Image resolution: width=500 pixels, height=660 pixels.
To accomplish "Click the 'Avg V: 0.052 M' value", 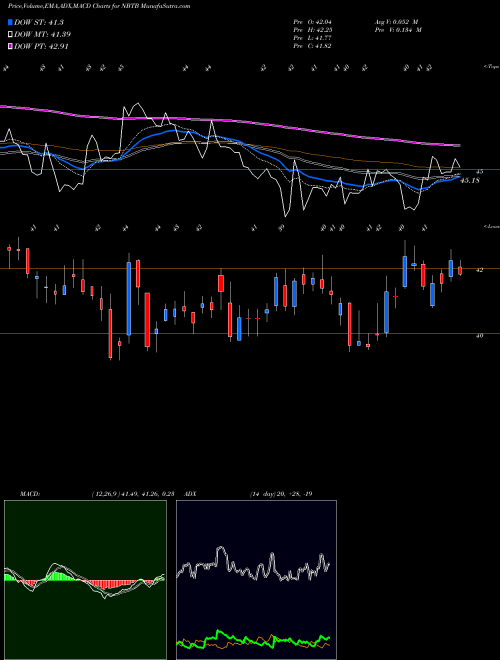I will (396, 21).
